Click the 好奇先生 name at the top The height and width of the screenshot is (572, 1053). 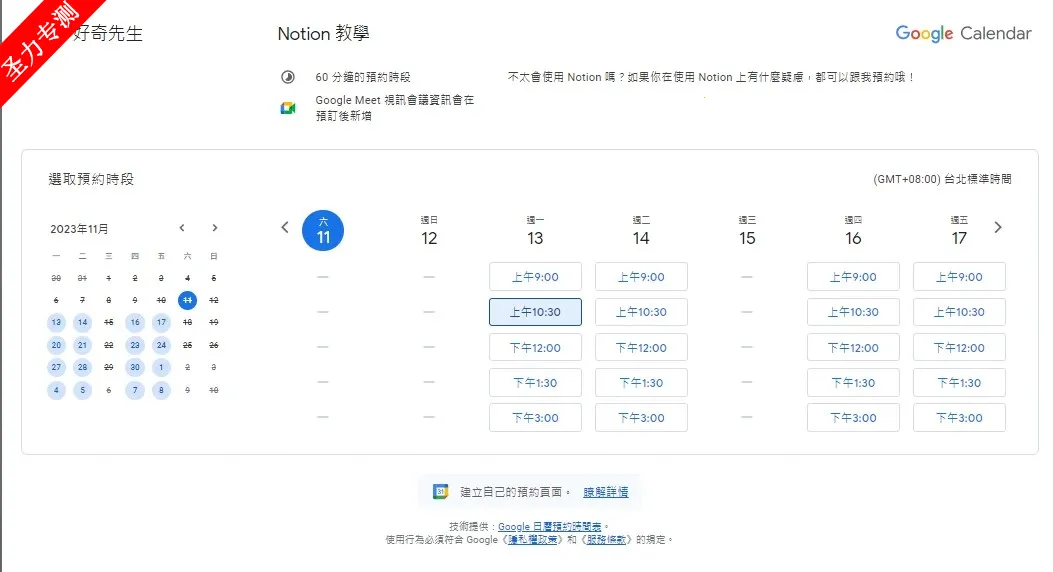[x=107, y=34]
